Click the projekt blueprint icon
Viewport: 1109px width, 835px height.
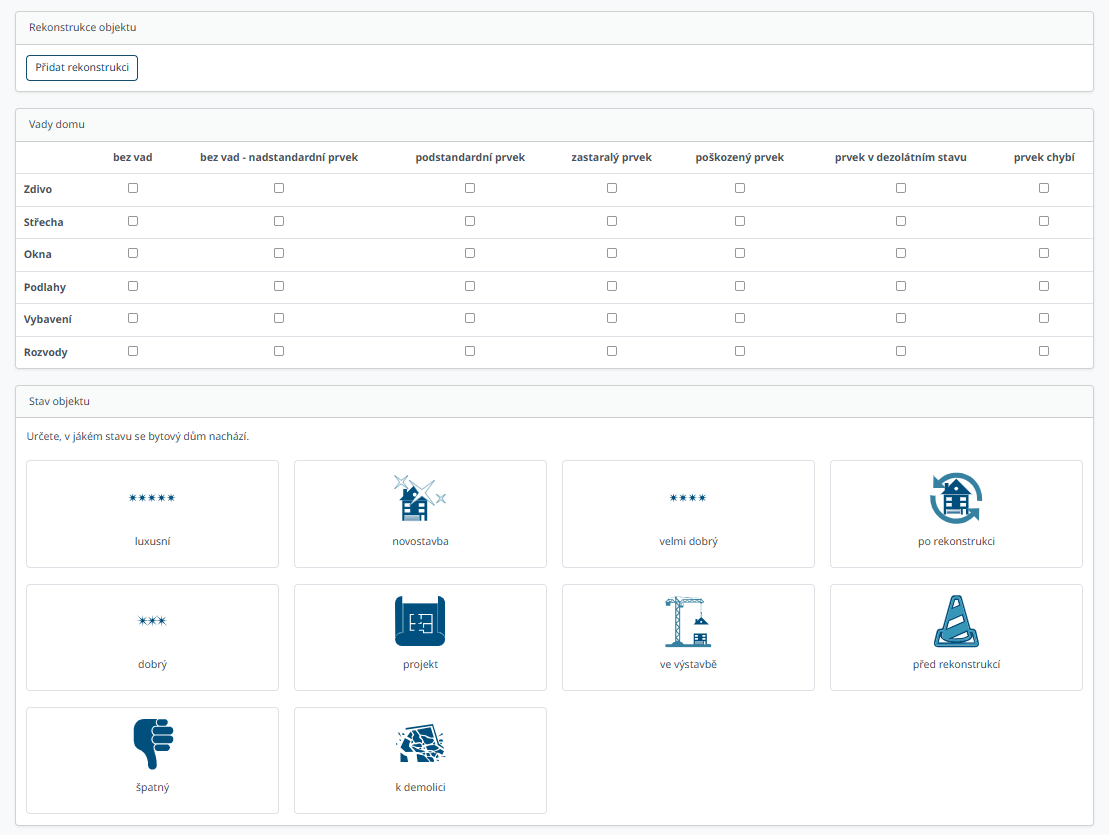[420, 621]
